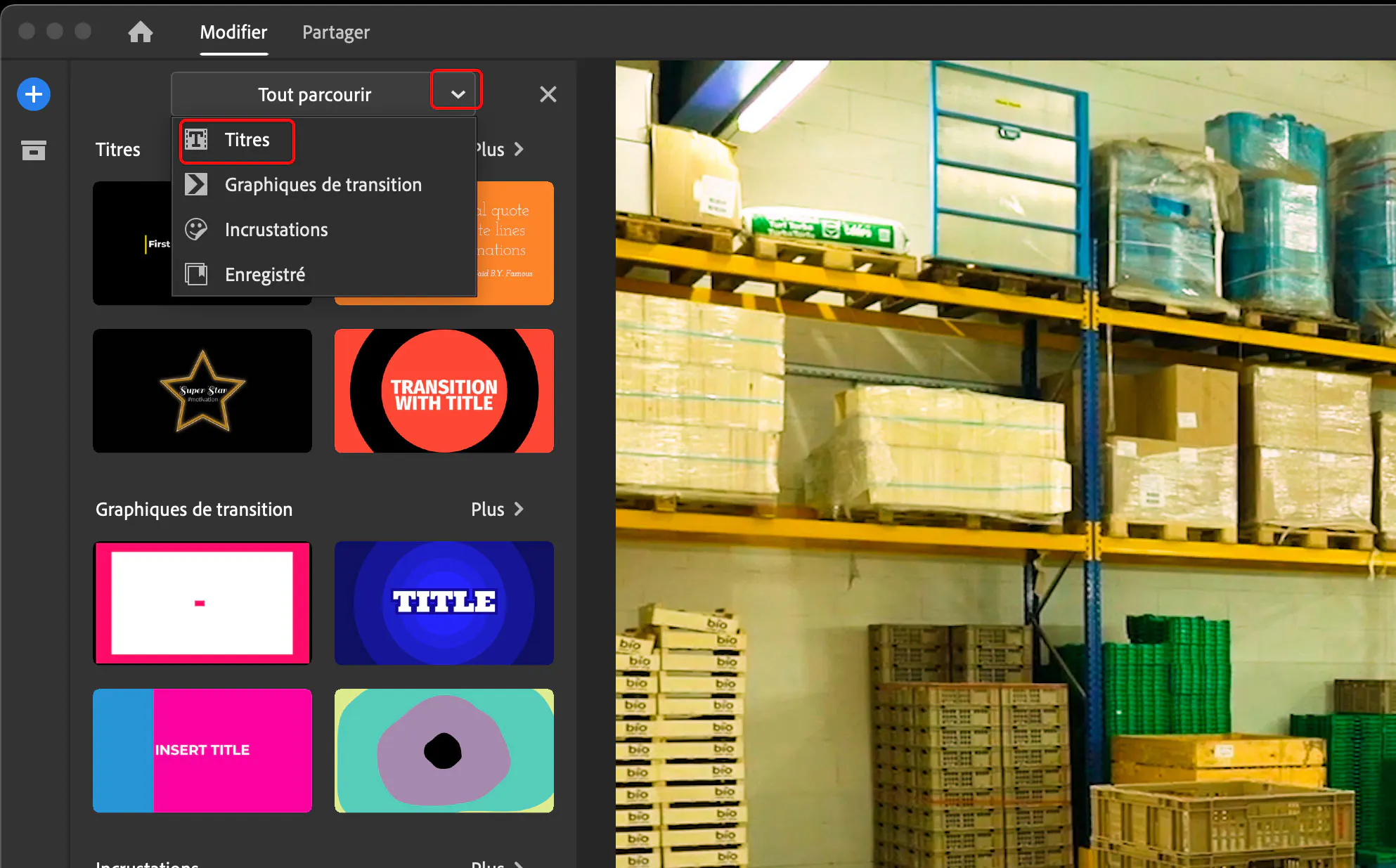The width and height of the screenshot is (1396, 868).
Task: Click the video preview area
Action: (1005, 464)
